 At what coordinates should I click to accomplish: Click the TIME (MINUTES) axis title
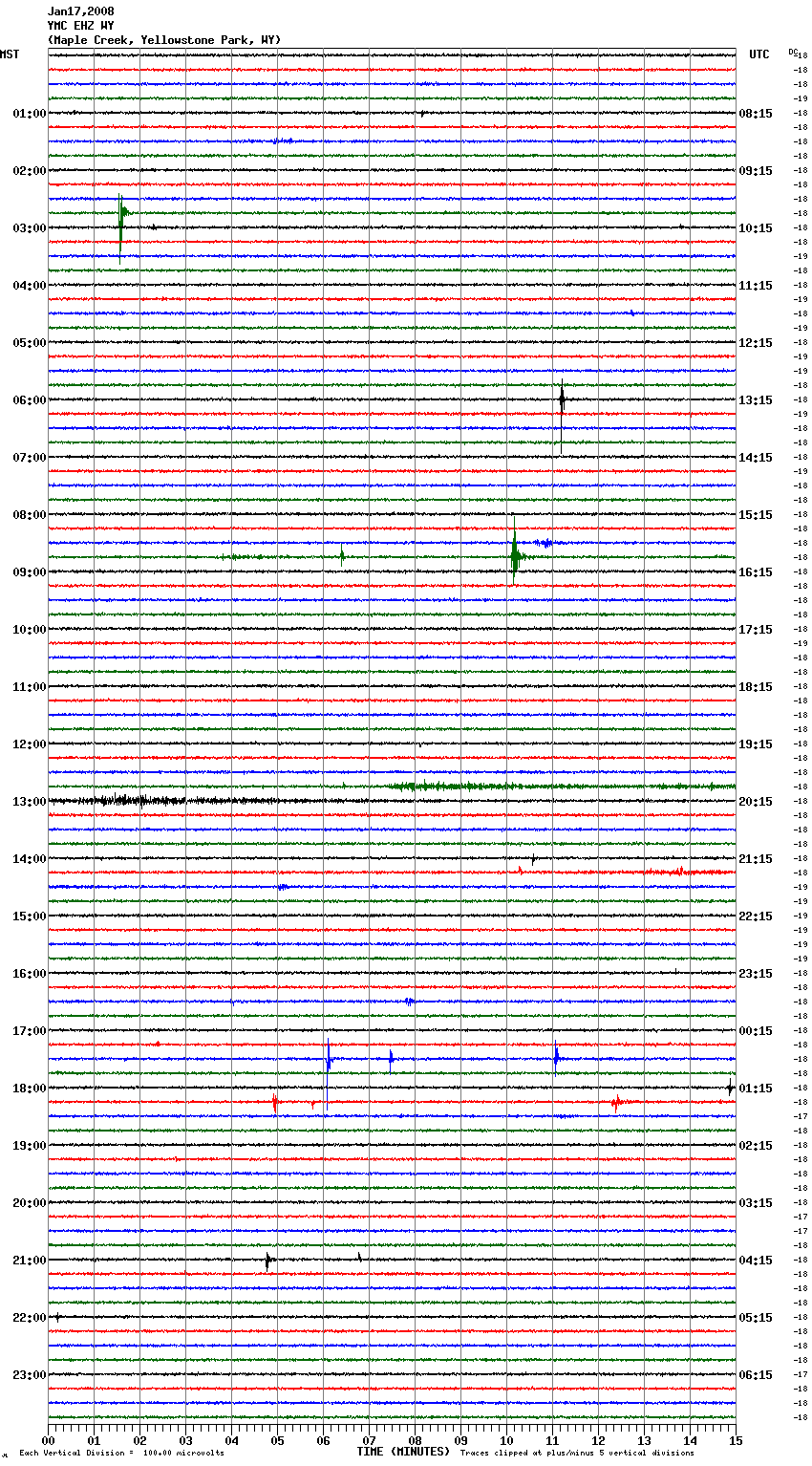point(403,1452)
